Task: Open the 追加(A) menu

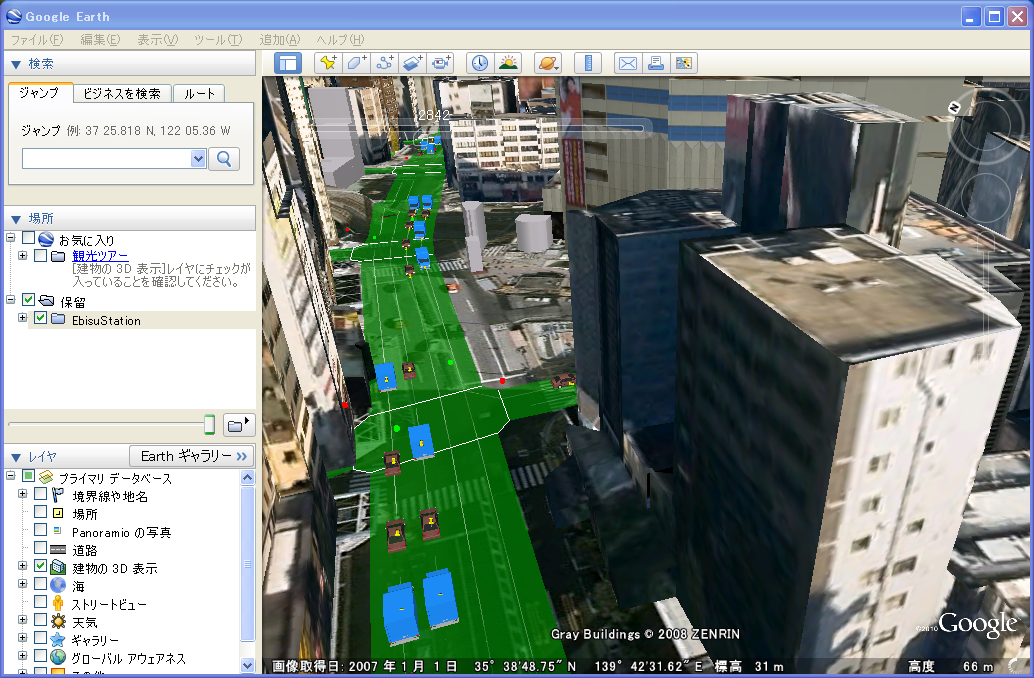Action: (280, 40)
